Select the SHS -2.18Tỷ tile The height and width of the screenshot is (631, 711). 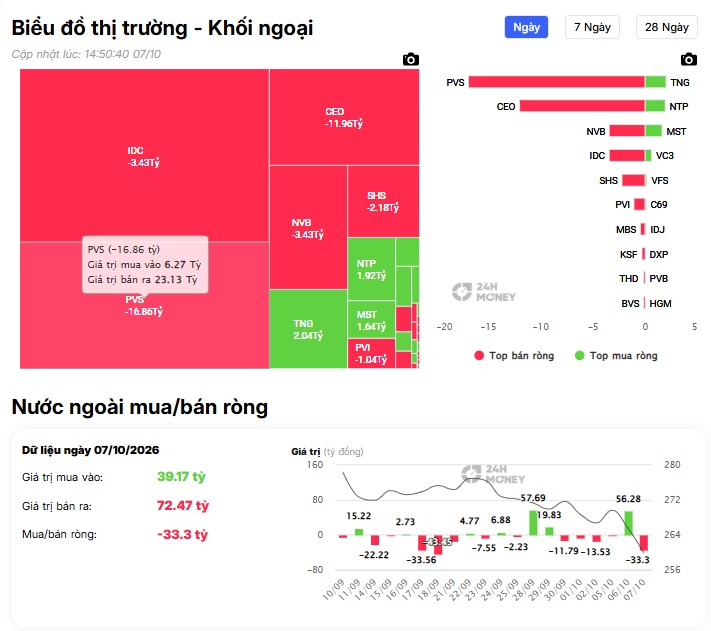tap(383, 201)
